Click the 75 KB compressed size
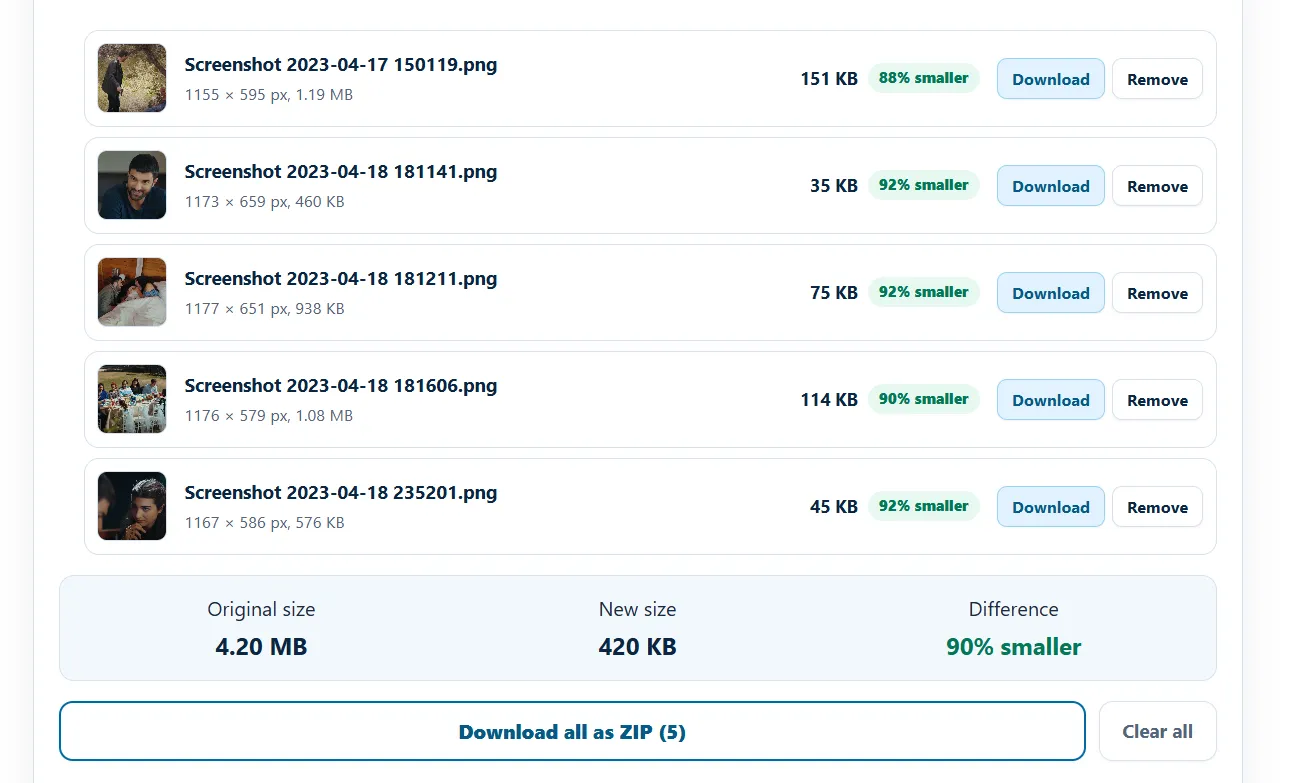Viewport: 1305px width, 783px height. pos(834,293)
